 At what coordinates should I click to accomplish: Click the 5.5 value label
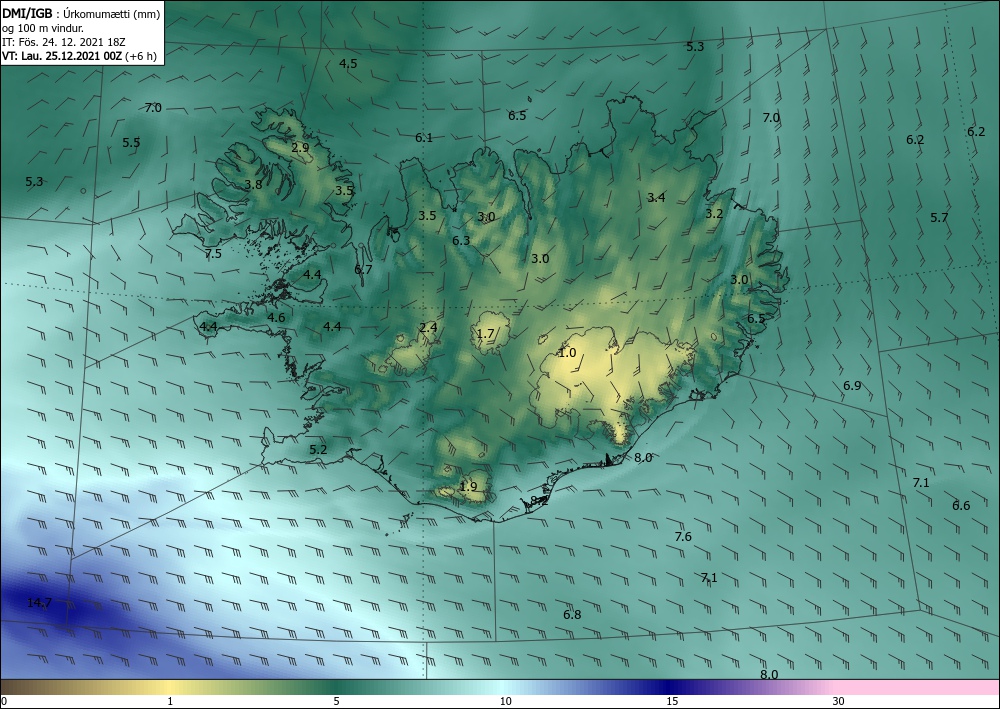(x=131, y=143)
